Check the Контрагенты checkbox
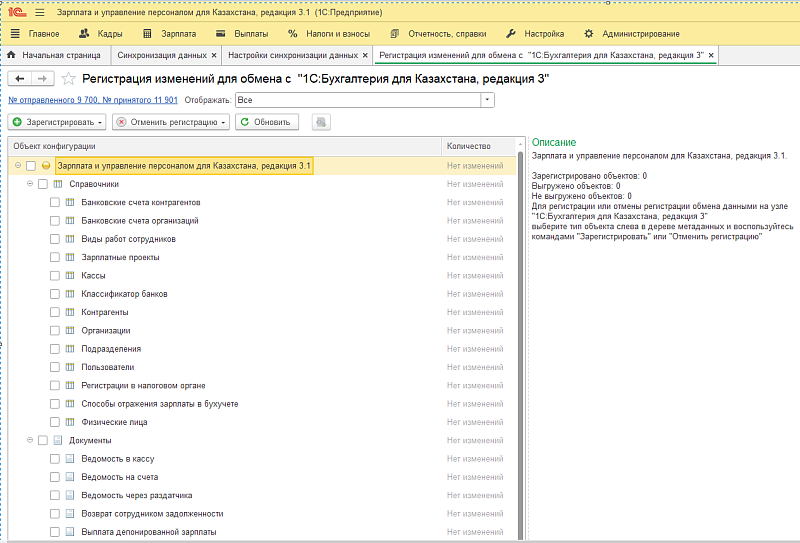Viewport: 800px width, 543px height. point(55,312)
